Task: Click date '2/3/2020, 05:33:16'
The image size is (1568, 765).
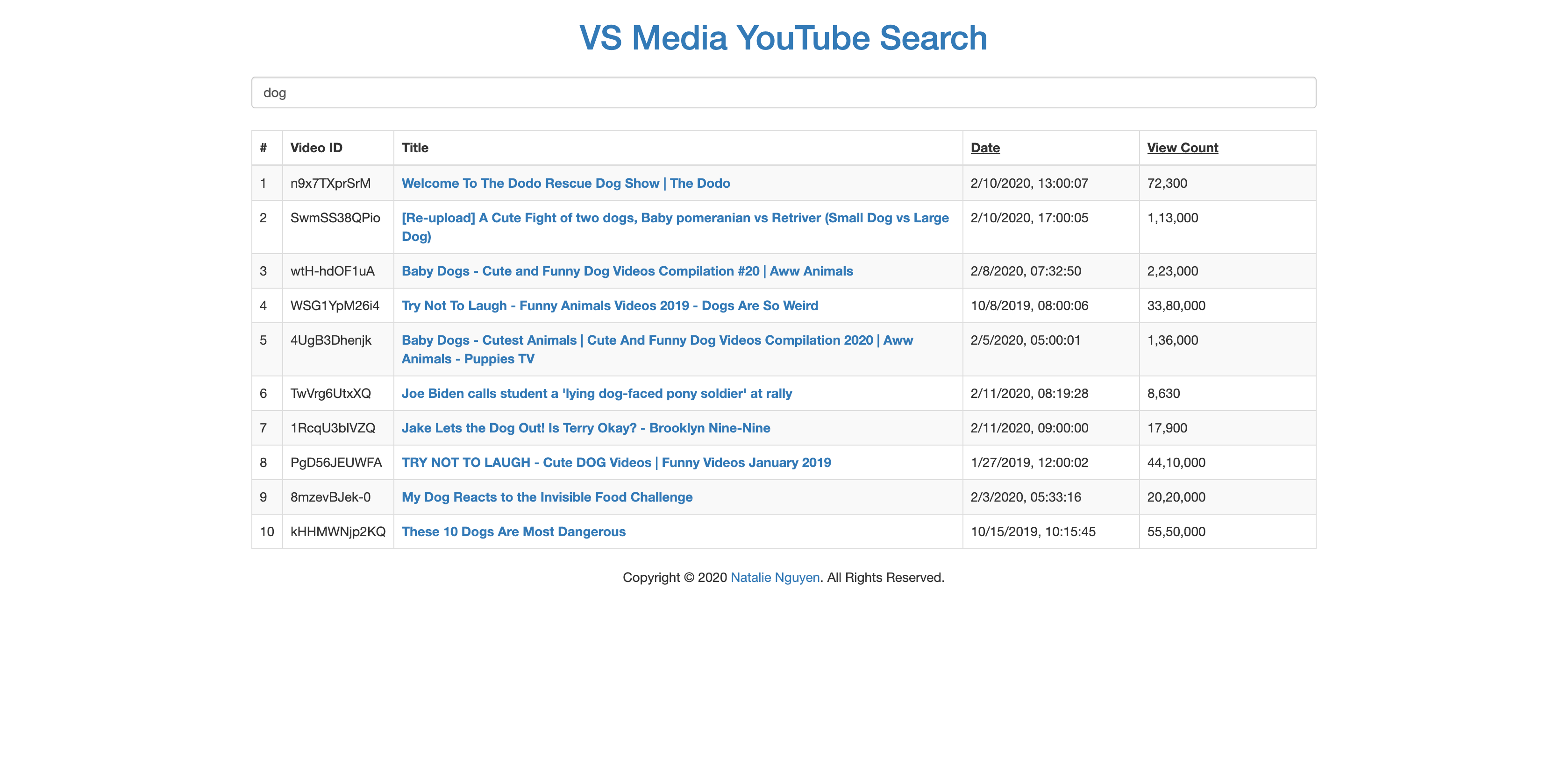Action: coord(1025,497)
